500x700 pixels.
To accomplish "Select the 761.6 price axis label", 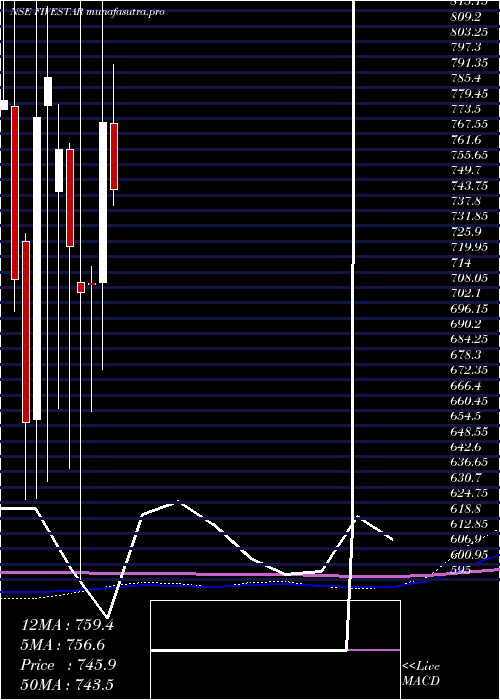I will click(466, 140).
